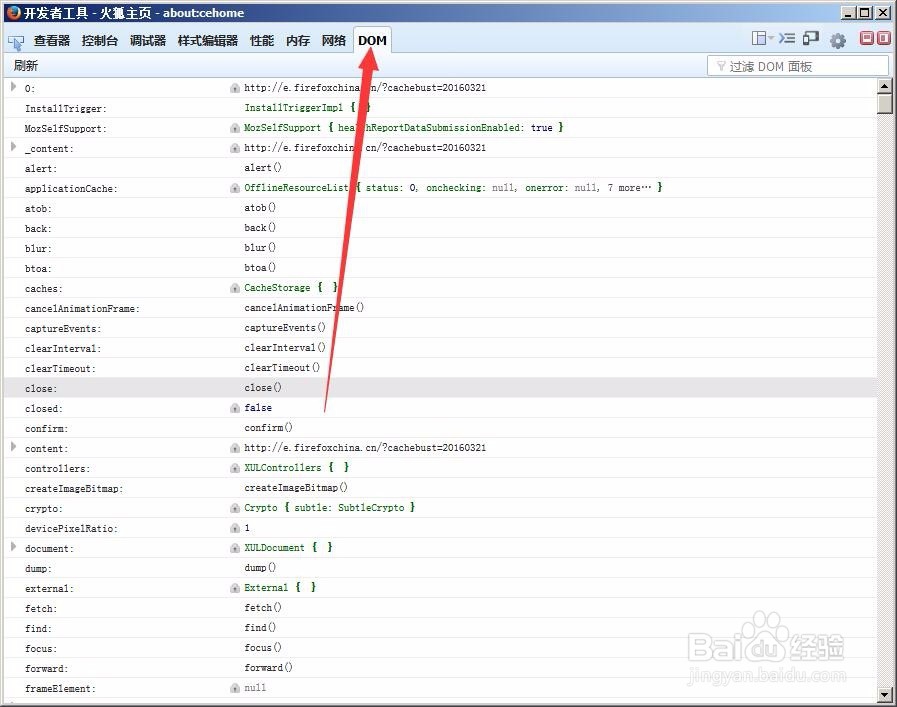Switch to the 网络 tab

(x=333, y=41)
